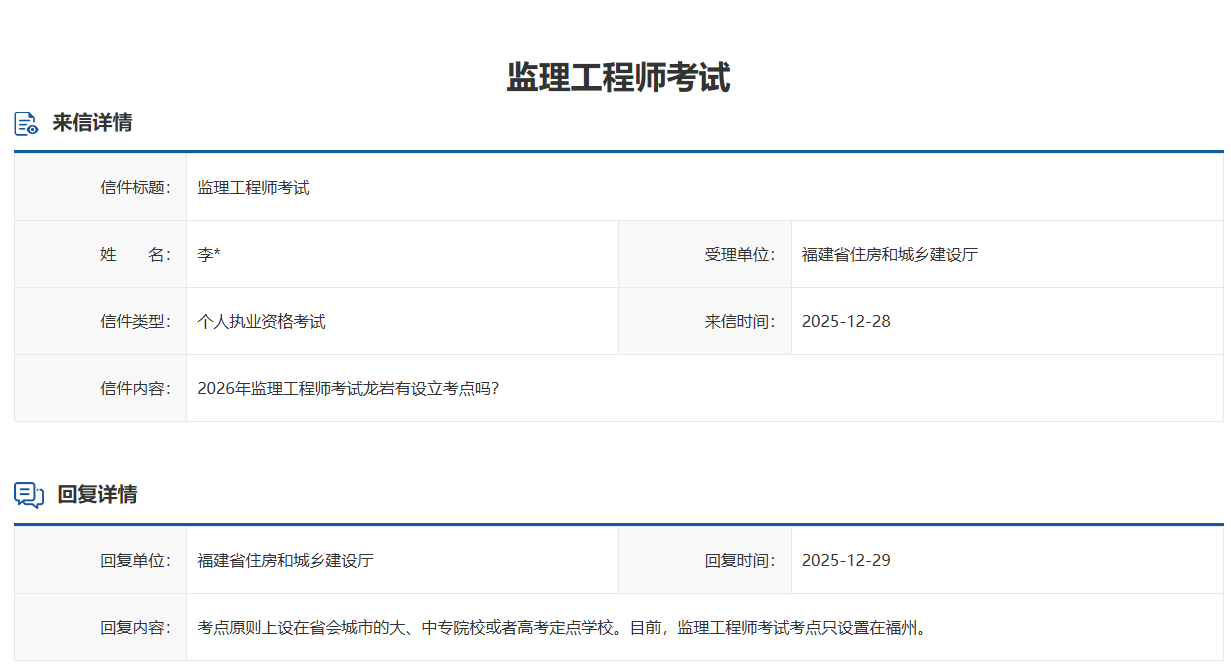Click the 信件内容 field label
Viewport: 1231px width, 666px height.
[x=136, y=388]
